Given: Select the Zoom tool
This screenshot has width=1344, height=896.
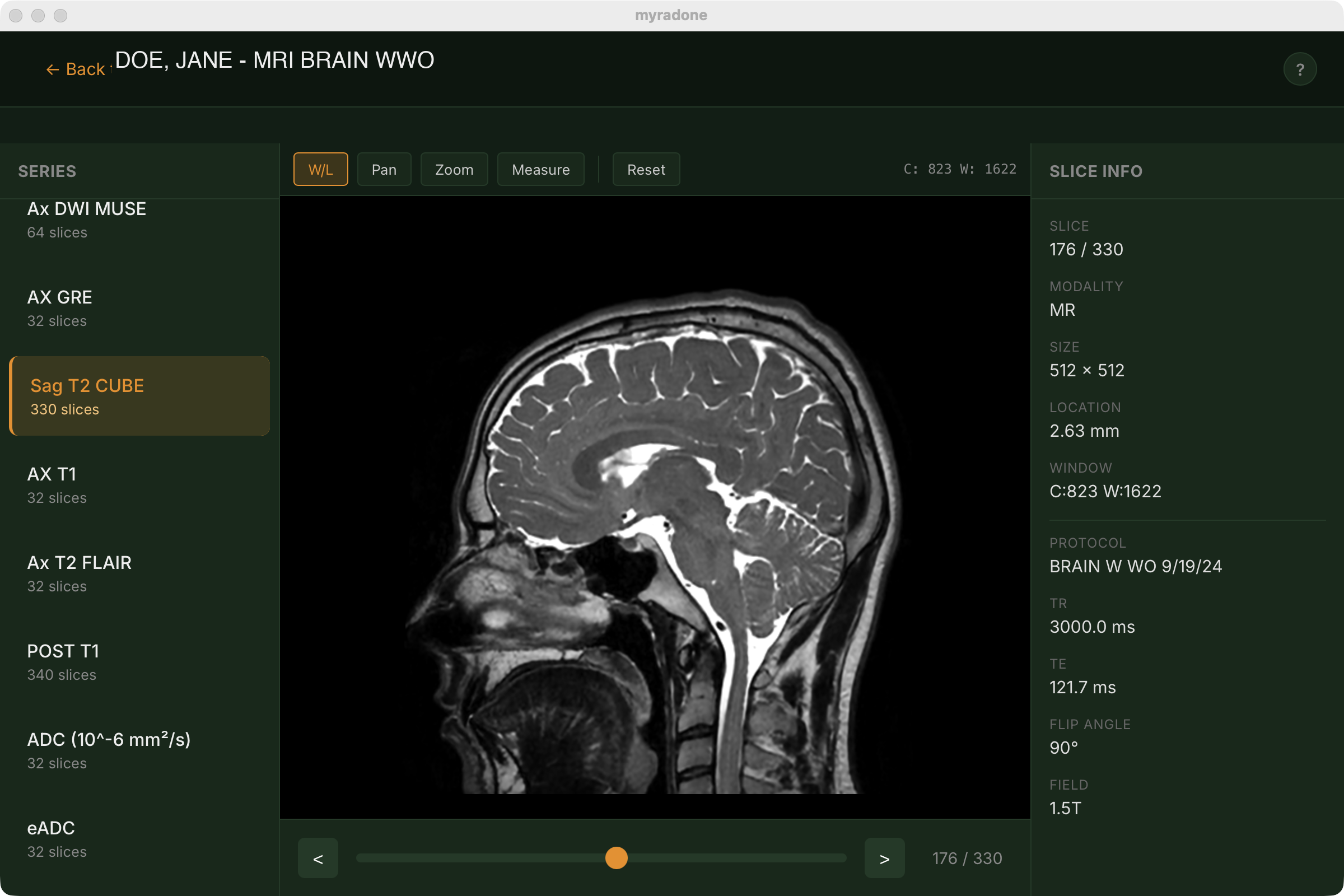Looking at the screenshot, I should coord(454,169).
